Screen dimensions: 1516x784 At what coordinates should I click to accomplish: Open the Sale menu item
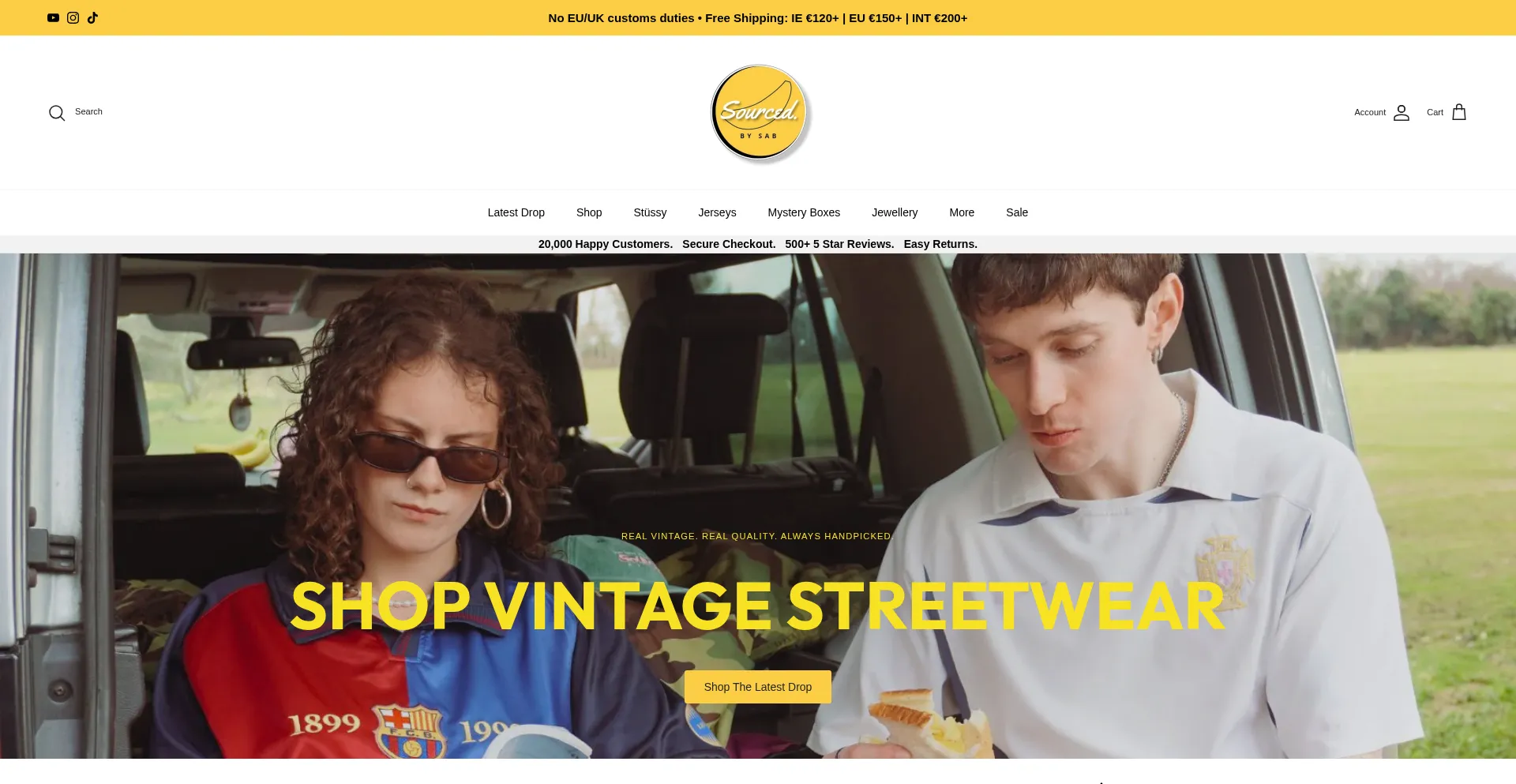coord(1017,212)
